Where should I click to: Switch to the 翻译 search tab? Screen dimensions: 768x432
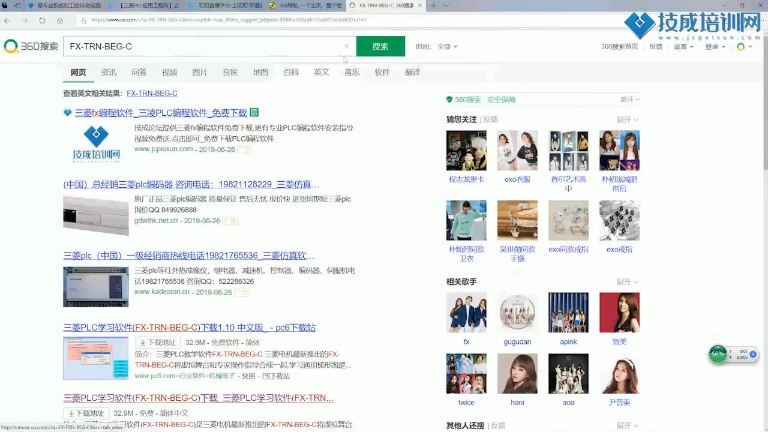point(412,72)
